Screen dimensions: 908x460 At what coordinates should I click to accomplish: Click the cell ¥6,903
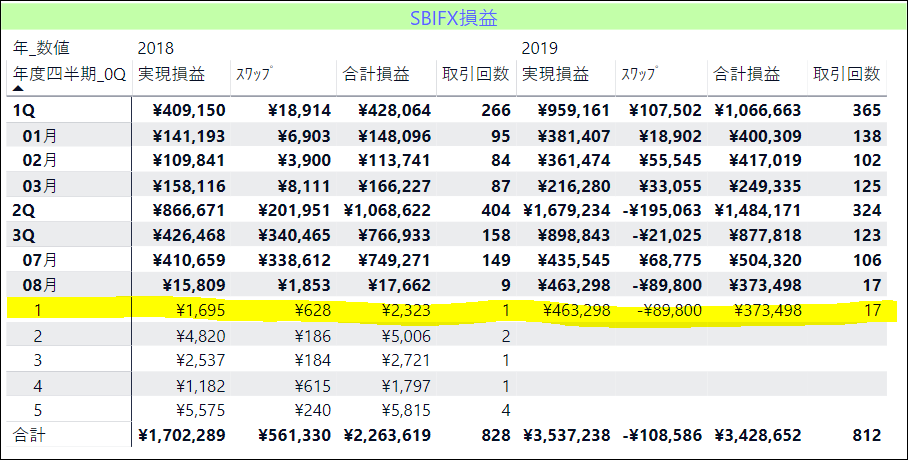pyautogui.click(x=304, y=136)
